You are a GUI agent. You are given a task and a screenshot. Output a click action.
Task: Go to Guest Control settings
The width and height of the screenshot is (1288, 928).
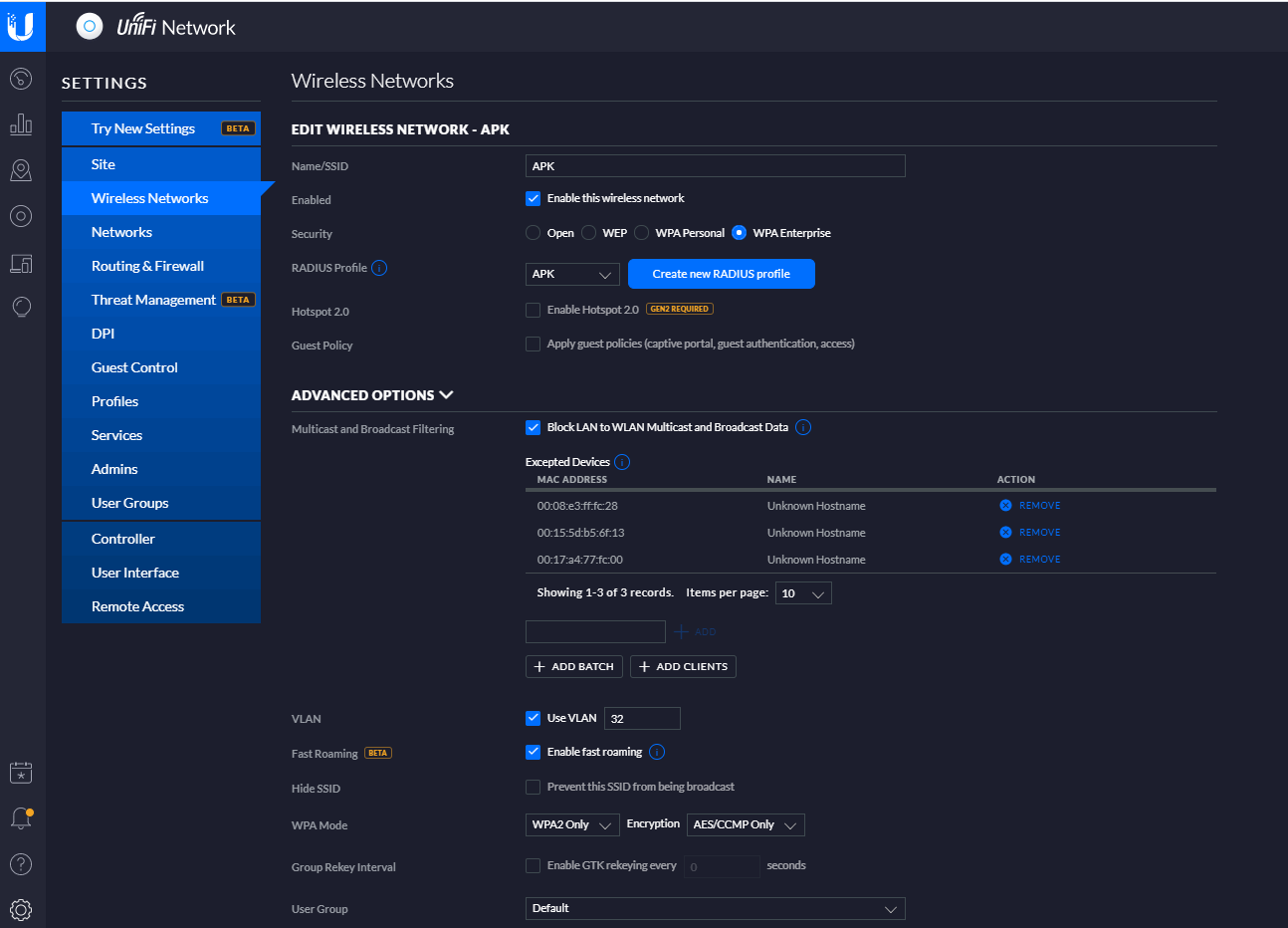coord(134,367)
